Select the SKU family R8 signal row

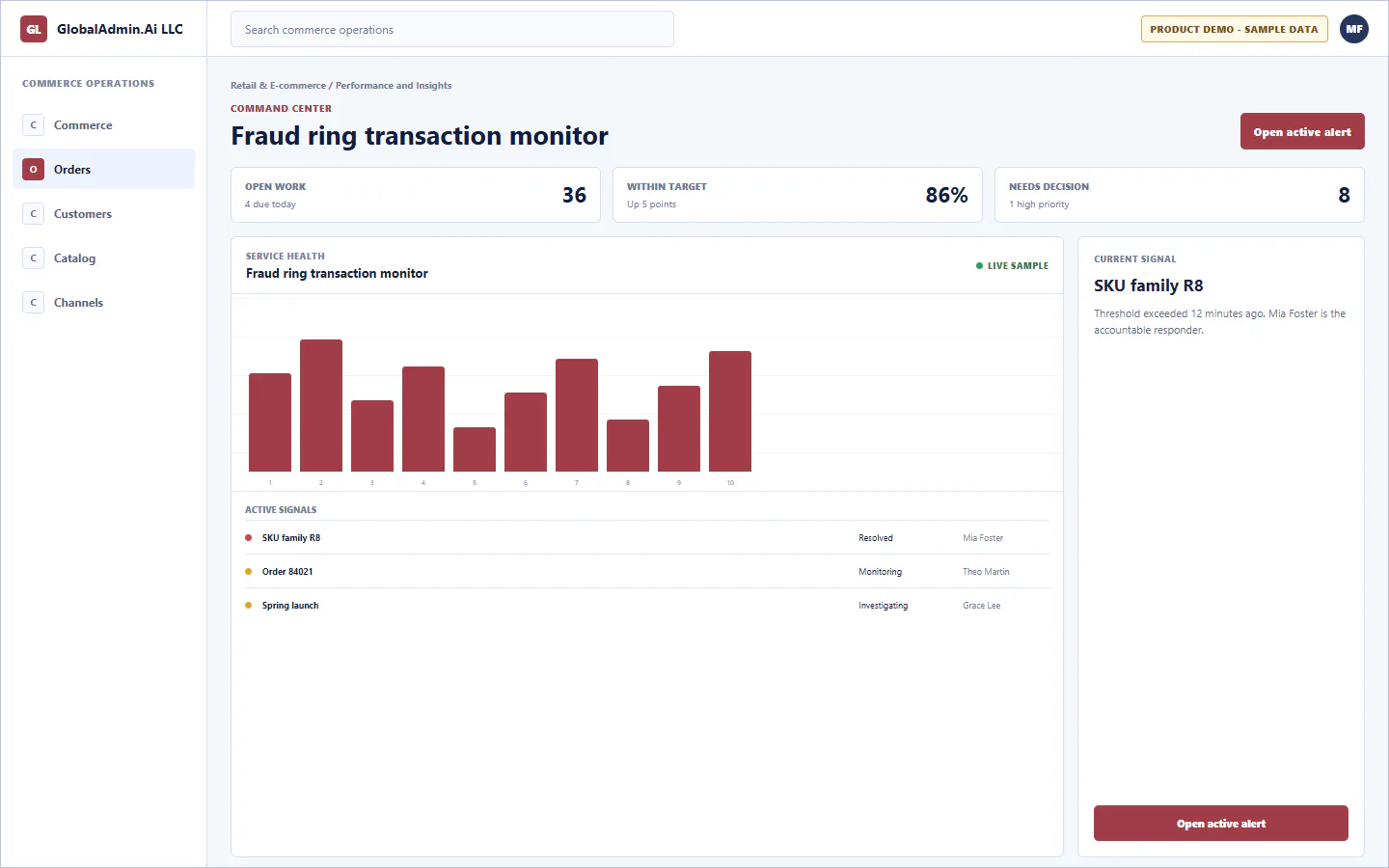[647, 538]
